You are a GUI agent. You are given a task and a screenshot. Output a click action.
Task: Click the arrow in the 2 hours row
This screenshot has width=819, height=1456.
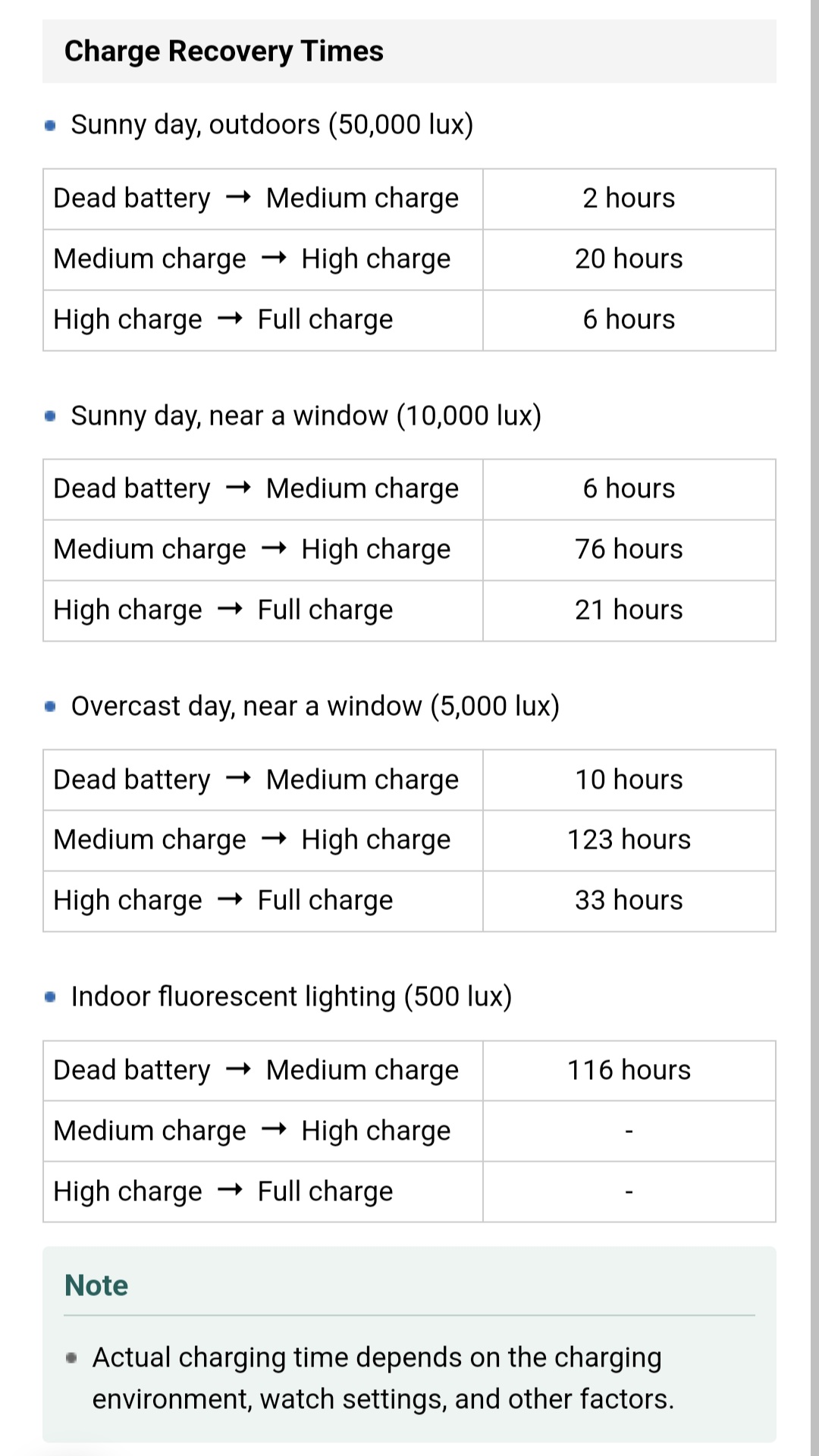point(238,199)
